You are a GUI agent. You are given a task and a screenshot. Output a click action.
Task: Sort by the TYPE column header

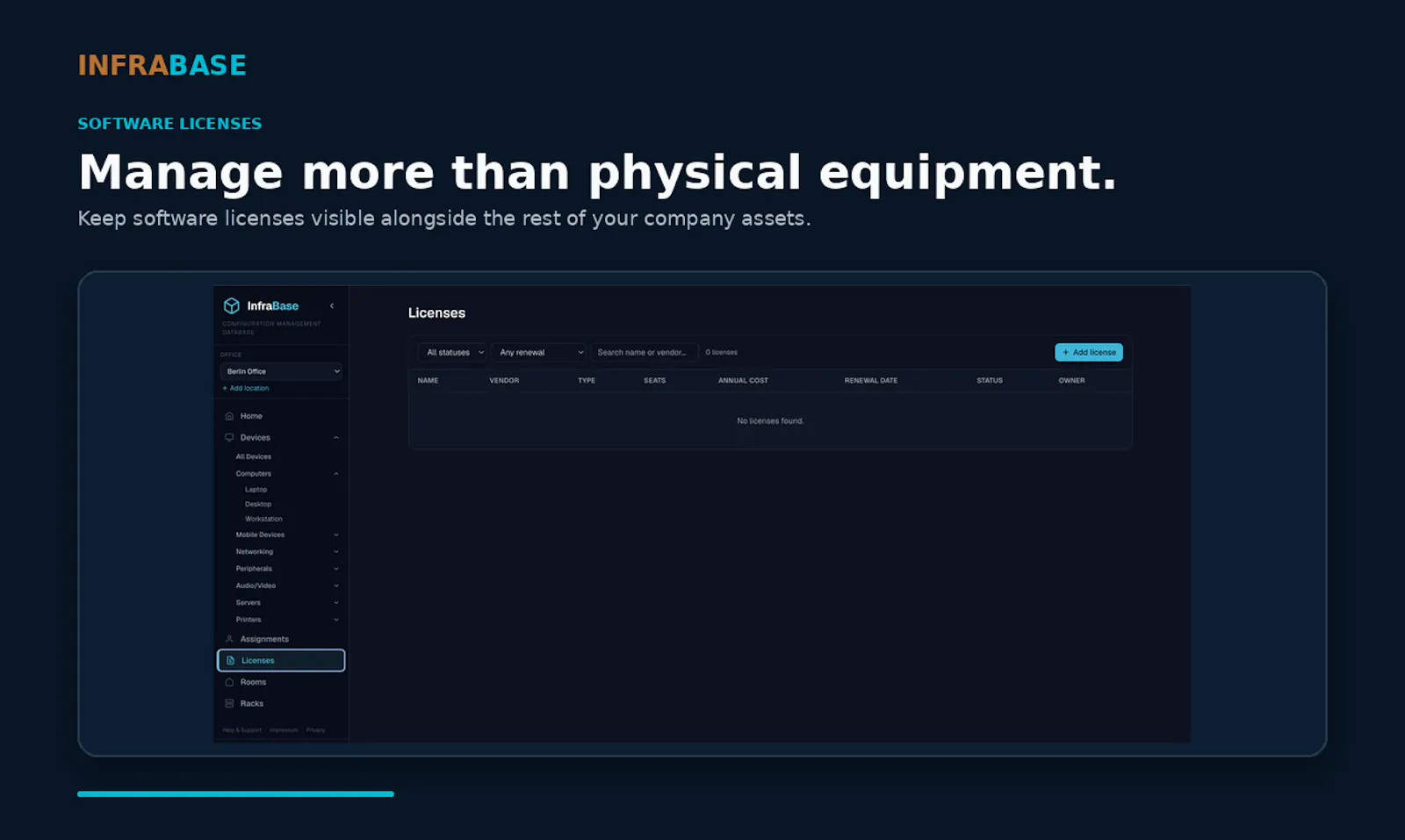pyautogui.click(x=587, y=380)
